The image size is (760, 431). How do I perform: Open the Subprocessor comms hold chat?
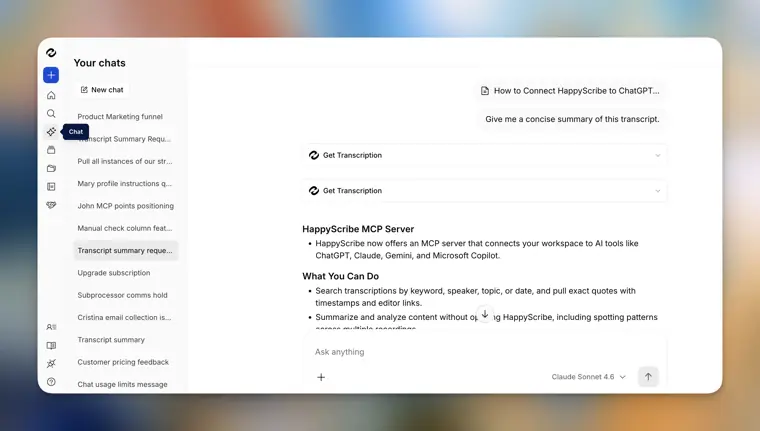coord(123,295)
